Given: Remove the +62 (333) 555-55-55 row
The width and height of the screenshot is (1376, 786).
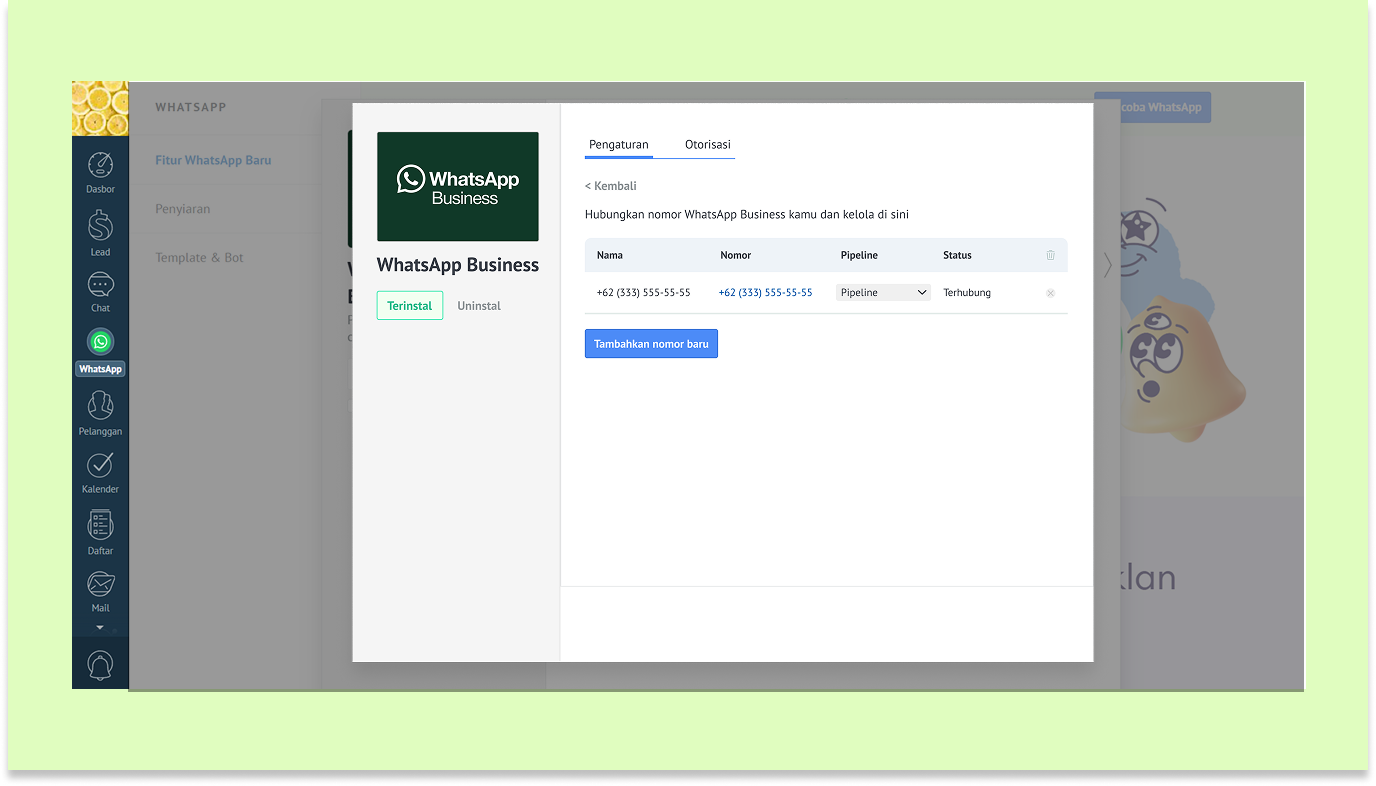Looking at the screenshot, I should pos(1050,293).
